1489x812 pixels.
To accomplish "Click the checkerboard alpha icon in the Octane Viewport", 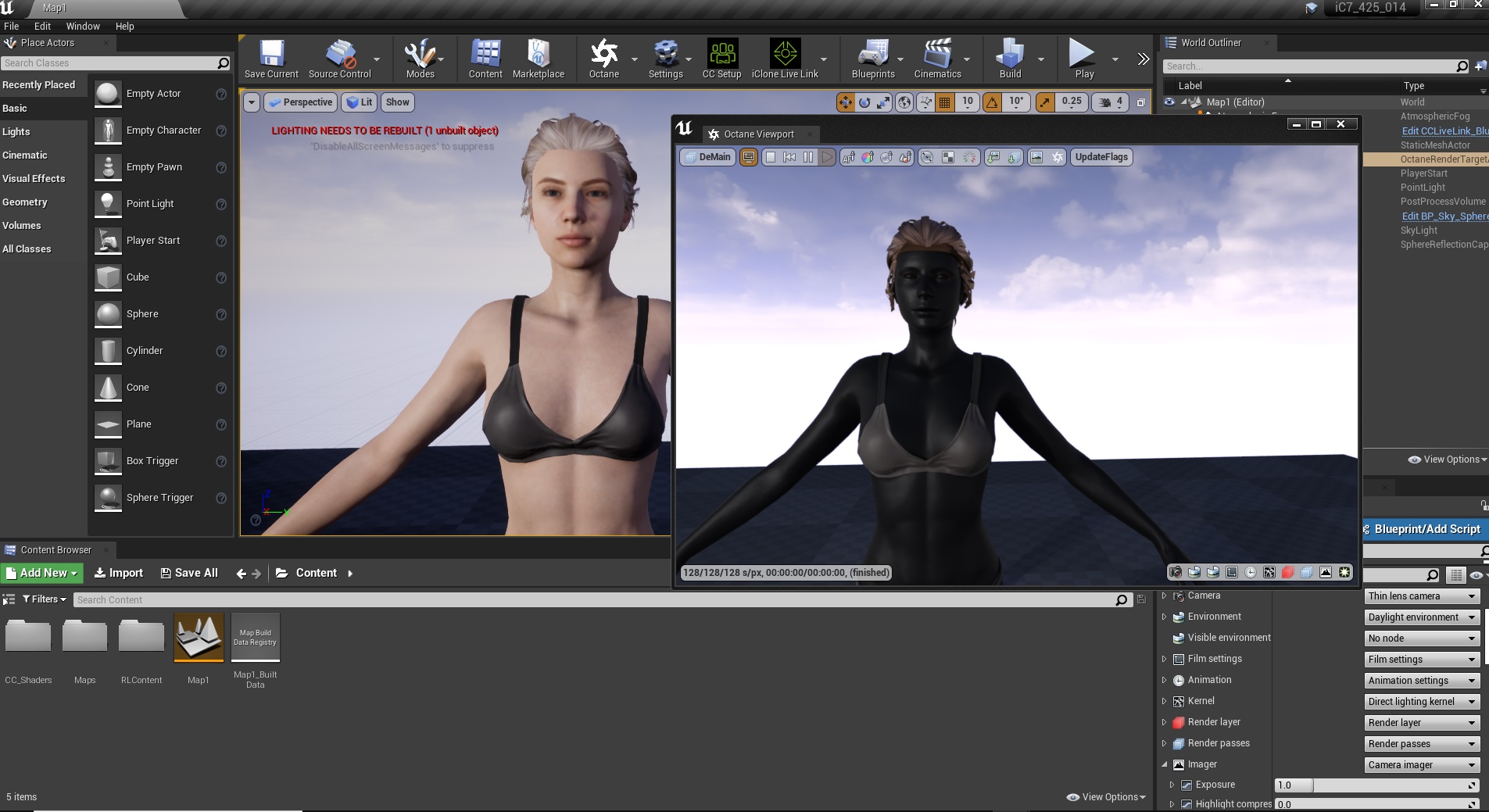I will pyautogui.click(x=948, y=157).
